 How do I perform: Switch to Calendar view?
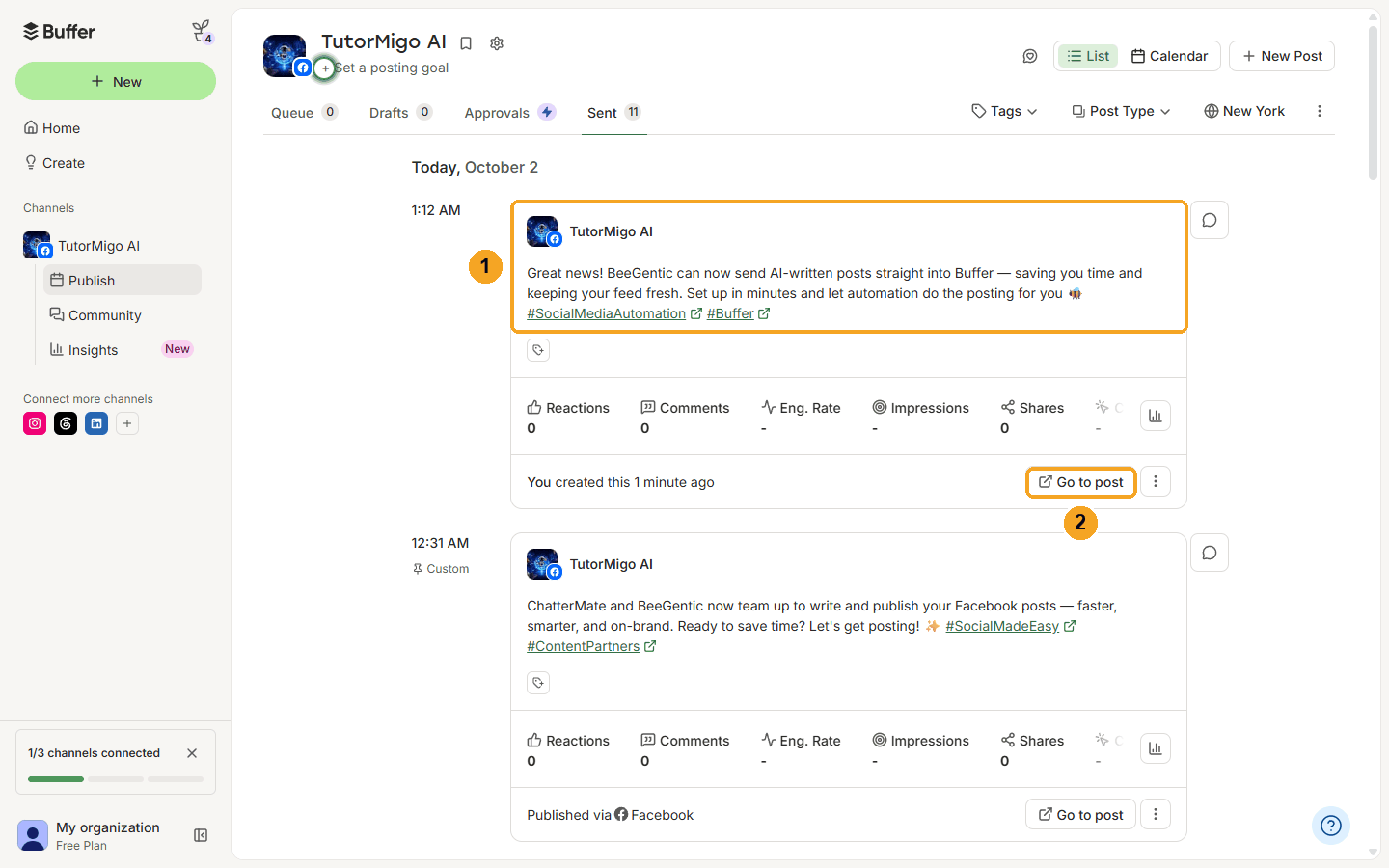point(1169,56)
